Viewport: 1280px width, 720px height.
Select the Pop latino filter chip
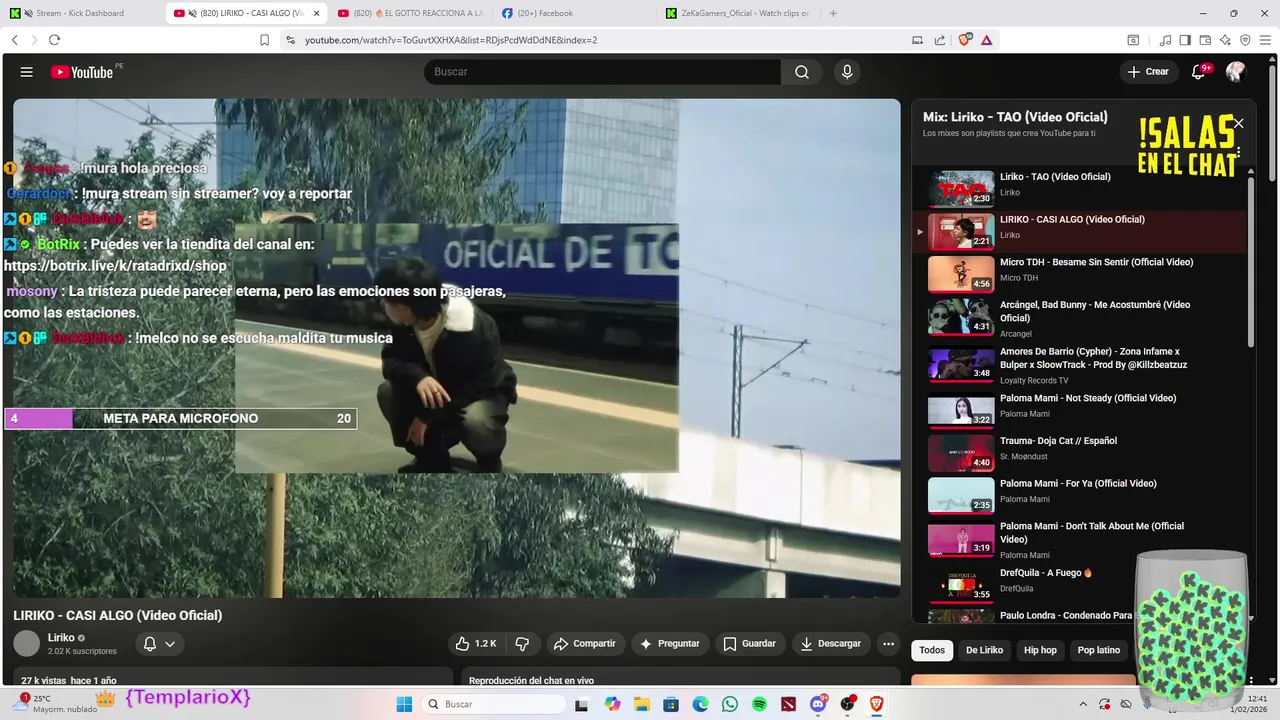1098,650
